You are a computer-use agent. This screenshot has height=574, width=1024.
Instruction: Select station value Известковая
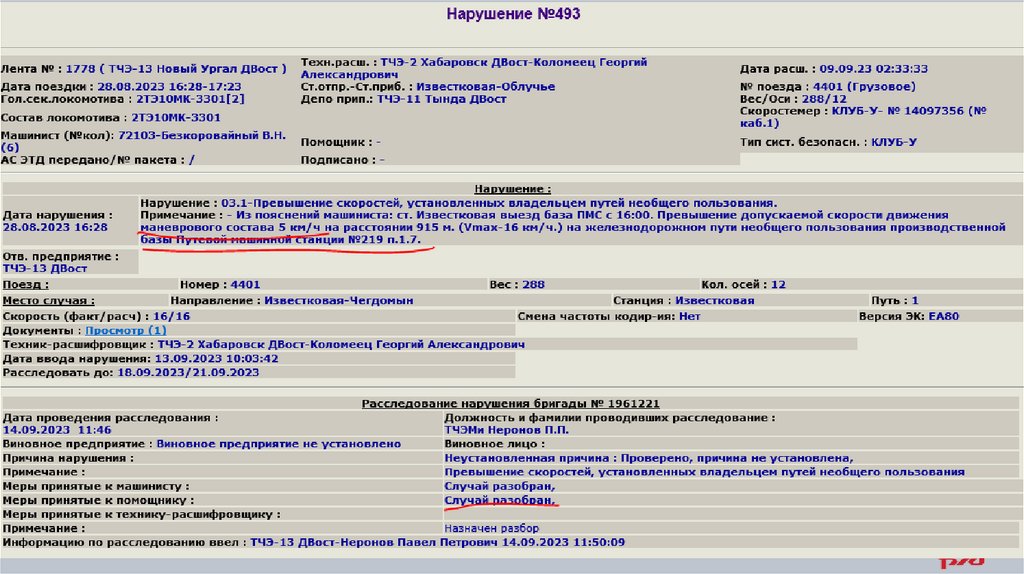click(714, 300)
